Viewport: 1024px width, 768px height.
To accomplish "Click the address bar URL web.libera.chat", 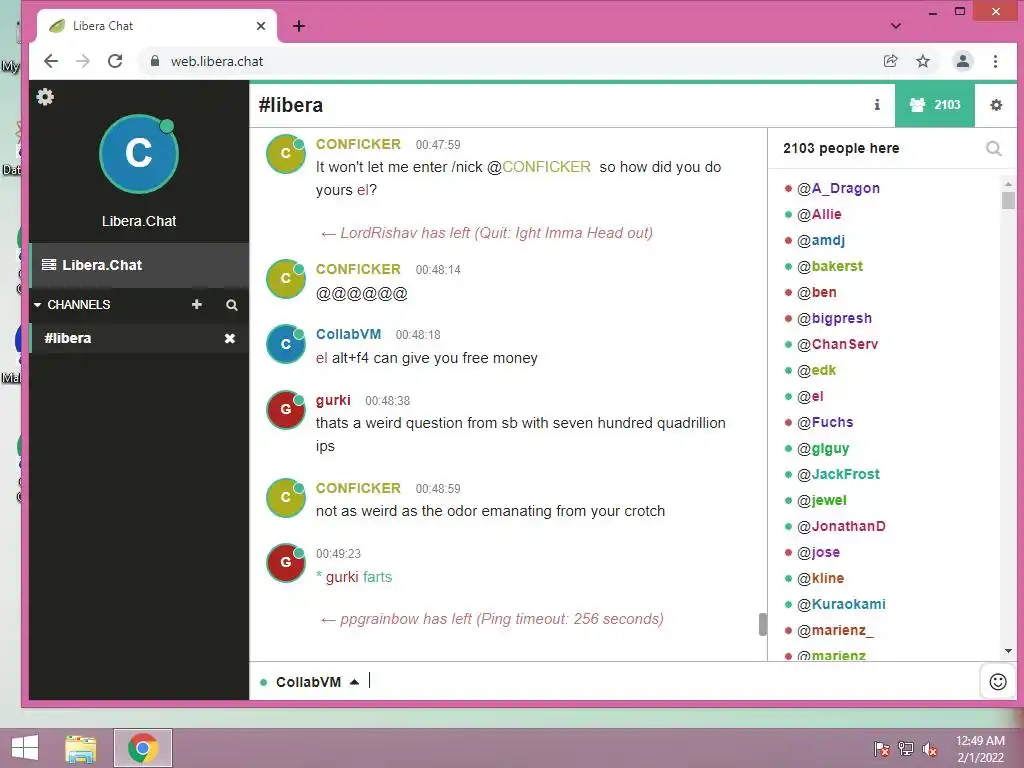I will coord(217,61).
